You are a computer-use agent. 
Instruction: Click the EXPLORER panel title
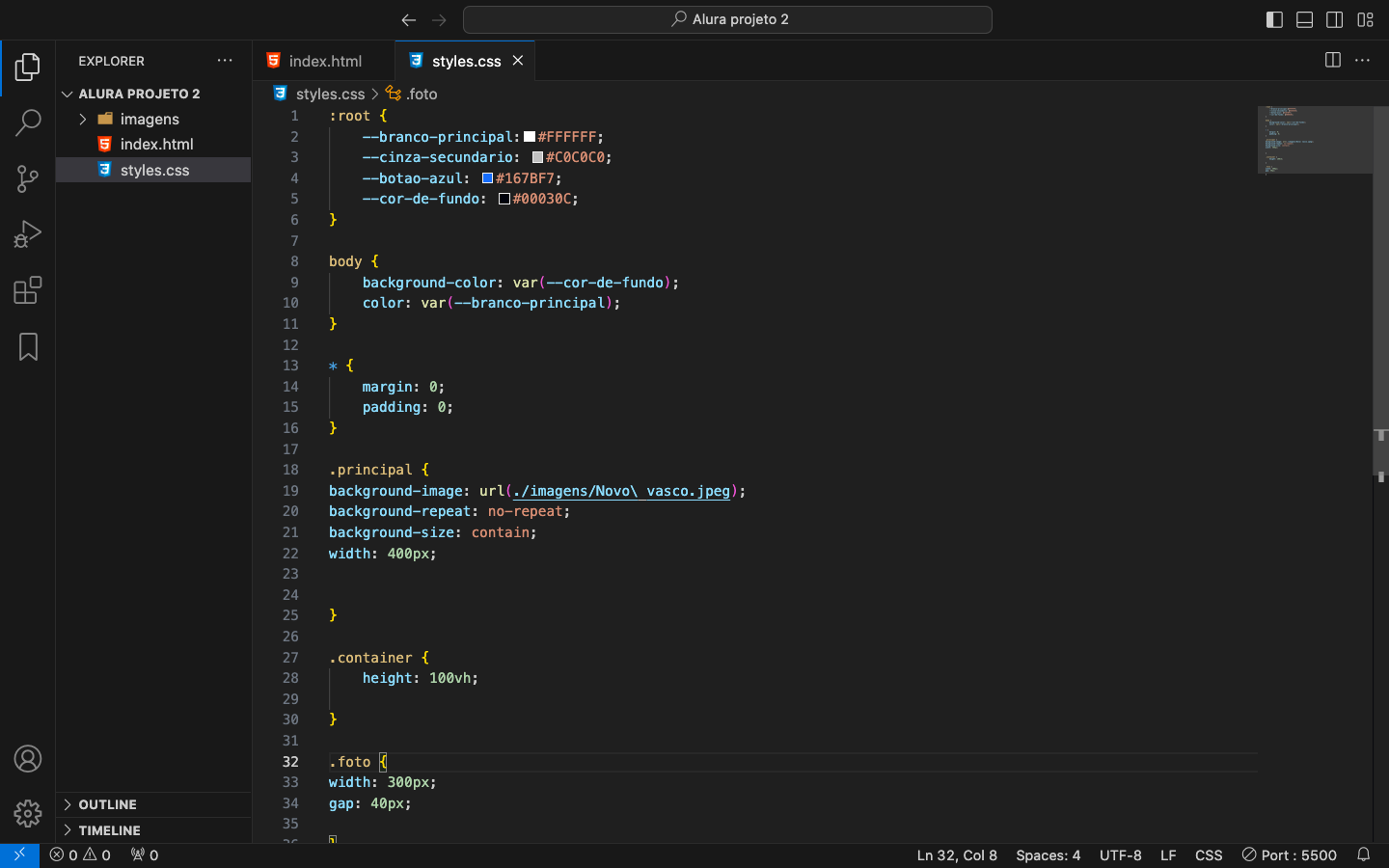(112, 61)
